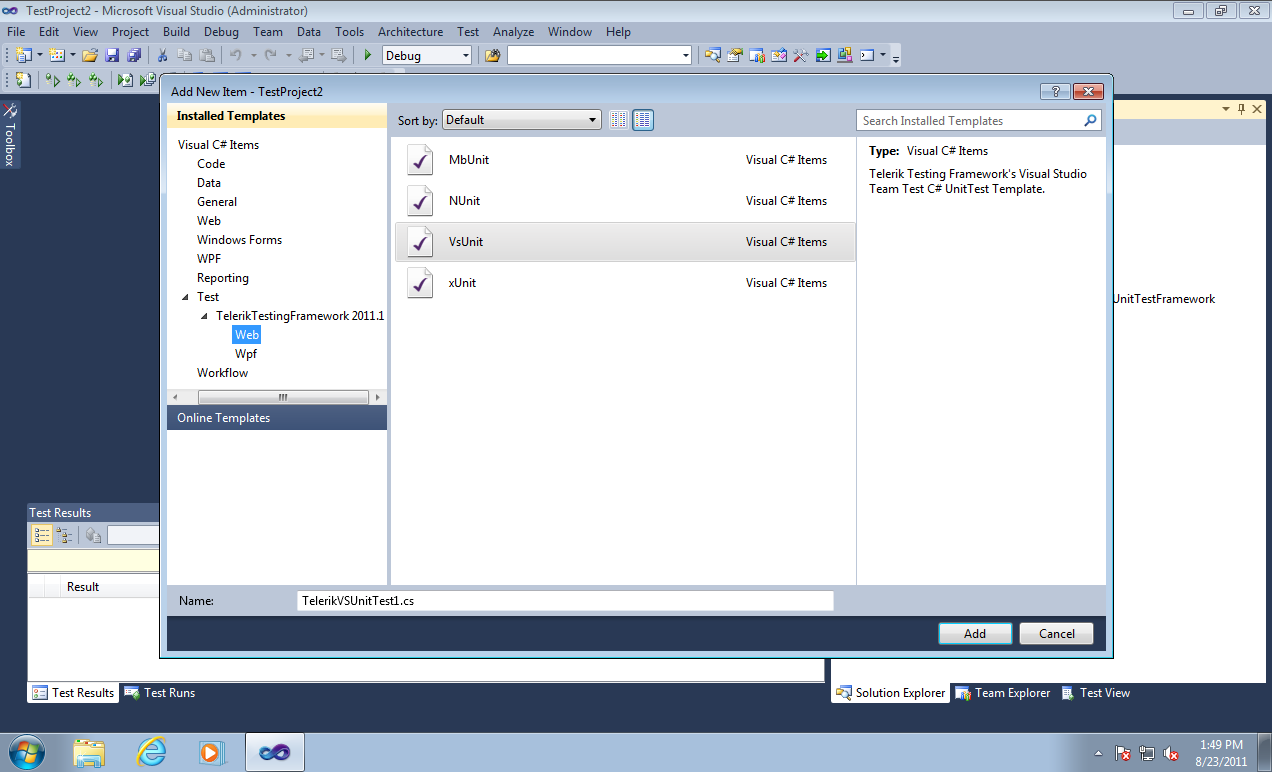
Task: Open the Toolbox side panel
Action: pos(9,133)
